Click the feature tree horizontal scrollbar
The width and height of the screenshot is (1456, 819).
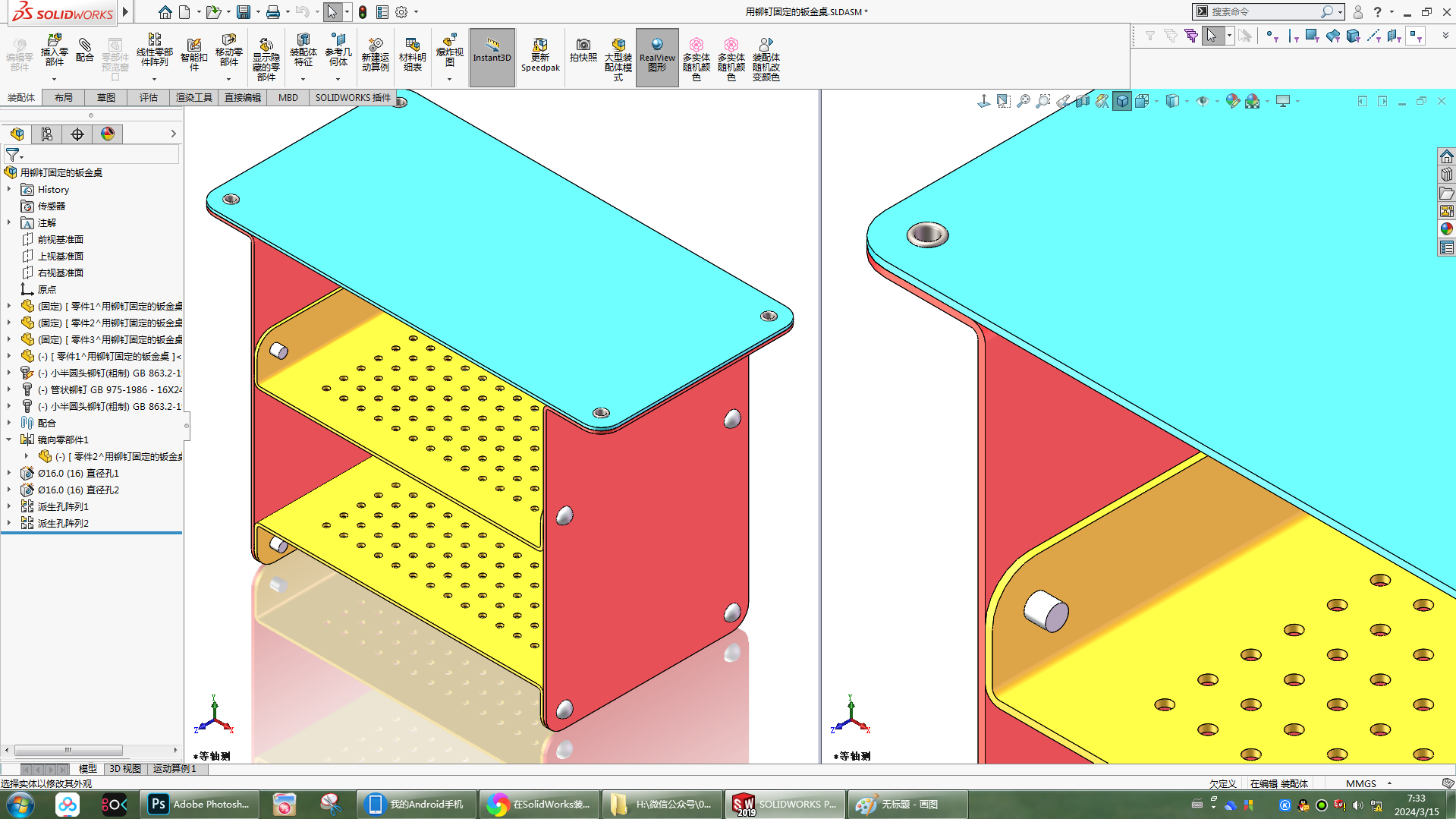point(68,750)
